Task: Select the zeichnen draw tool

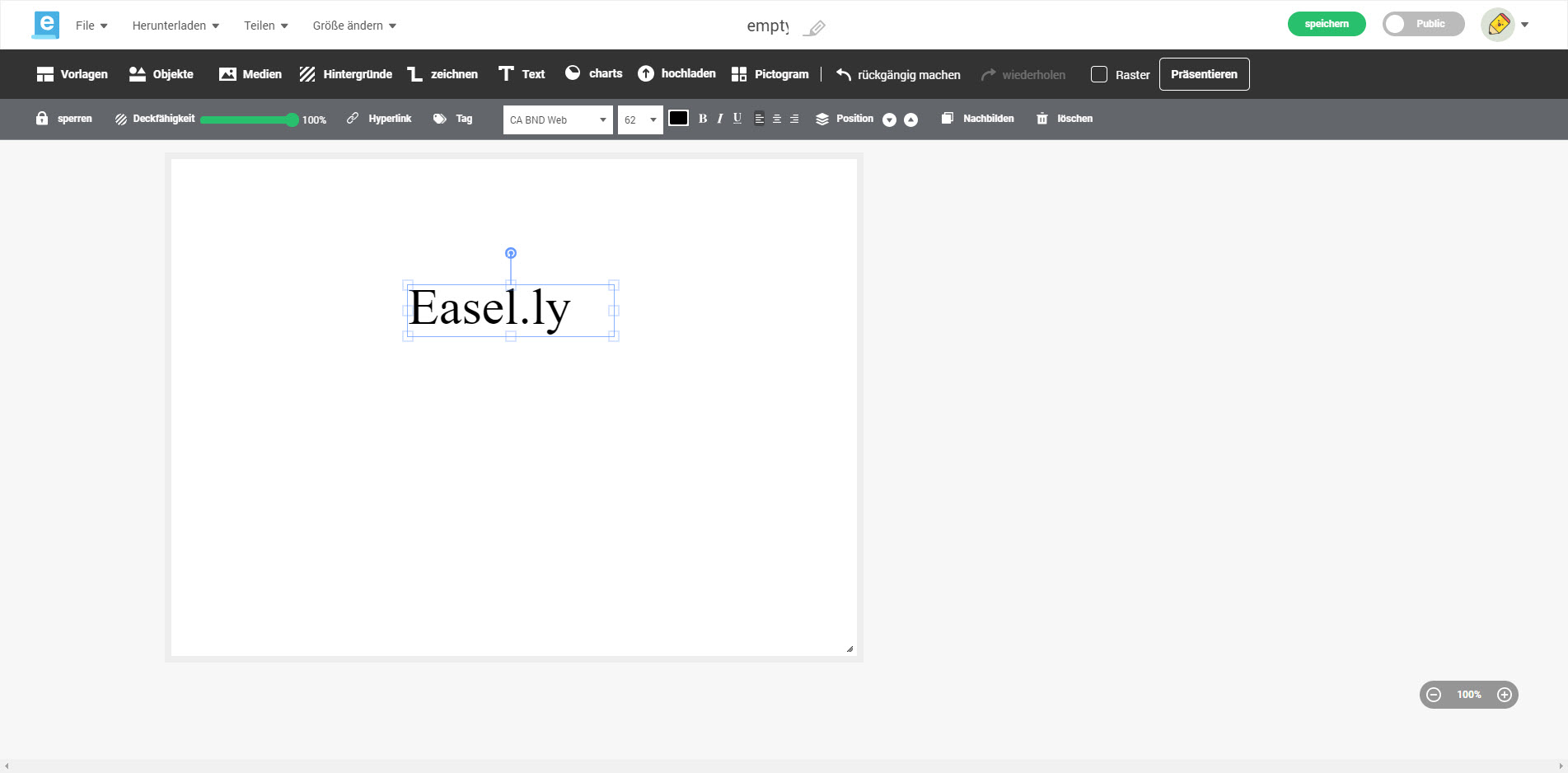Action: (442, 74)
